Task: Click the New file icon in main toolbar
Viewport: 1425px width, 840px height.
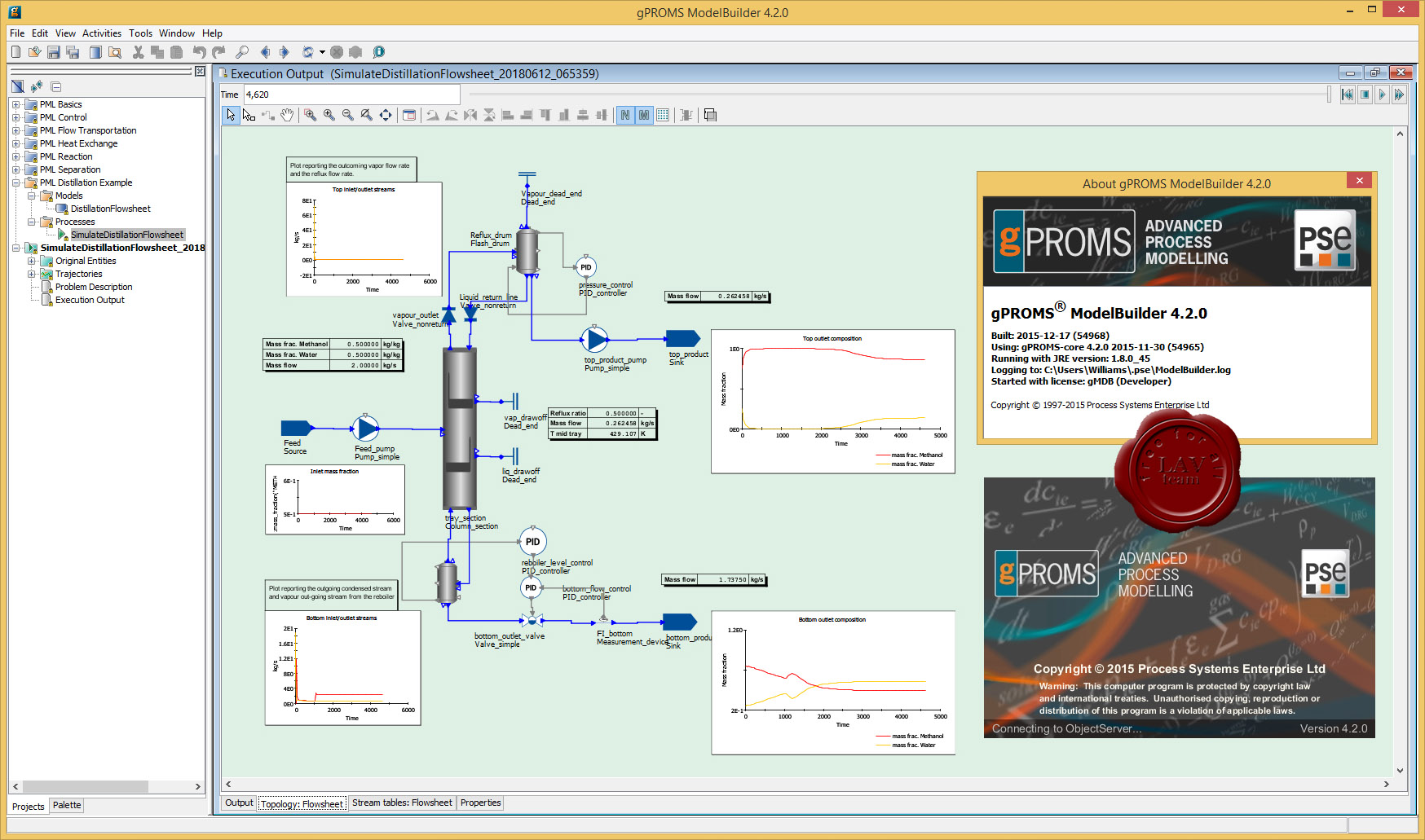Action: click(x=15, y=52)
